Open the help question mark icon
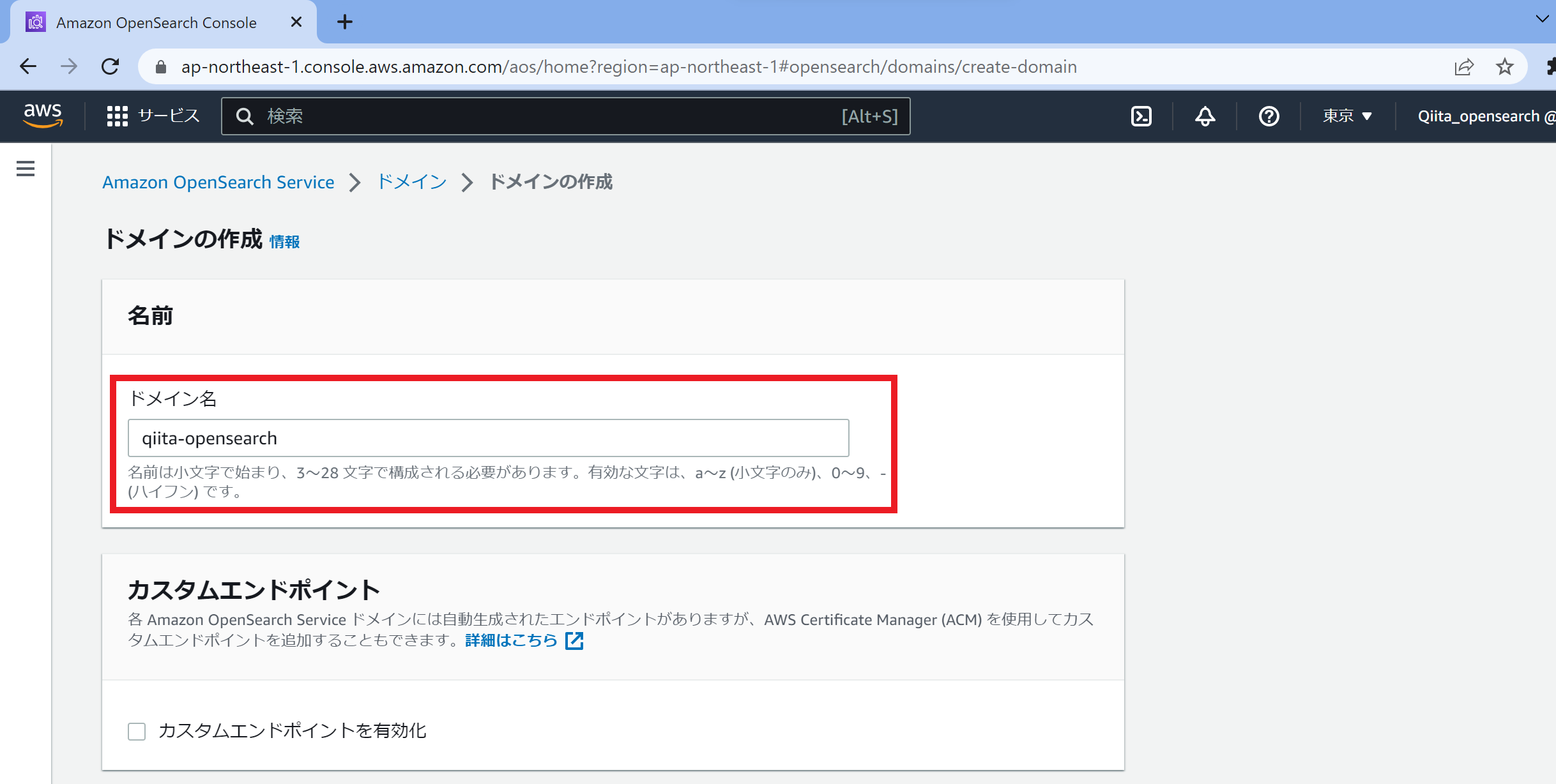The image size is (1556, 784). [x=1269, y=116]
